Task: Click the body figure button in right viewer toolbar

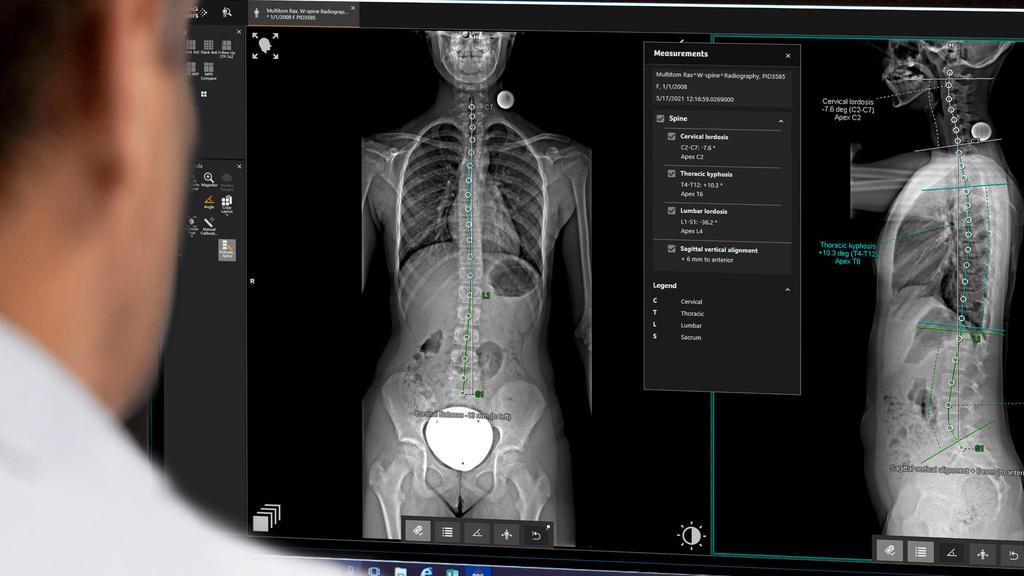Action: [982, 554]
